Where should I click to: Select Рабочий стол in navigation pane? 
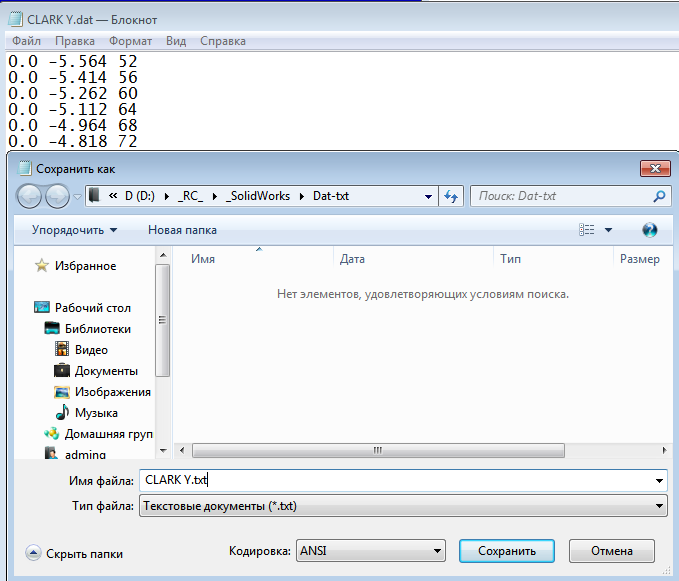click(x=93, y=308)
